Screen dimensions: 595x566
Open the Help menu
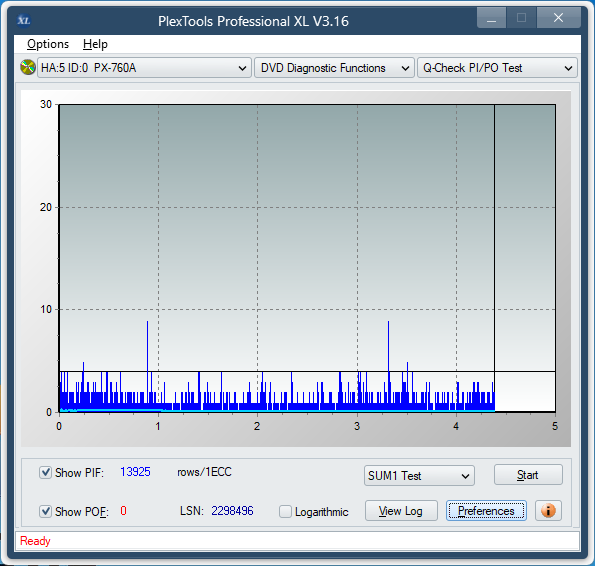pos(95,44)
